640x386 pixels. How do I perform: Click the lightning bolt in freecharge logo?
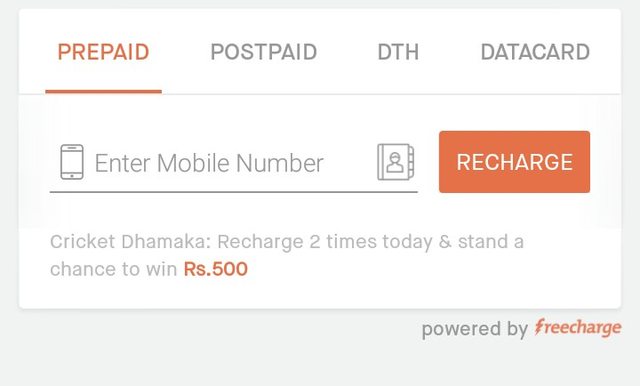(x=539, y=326)
